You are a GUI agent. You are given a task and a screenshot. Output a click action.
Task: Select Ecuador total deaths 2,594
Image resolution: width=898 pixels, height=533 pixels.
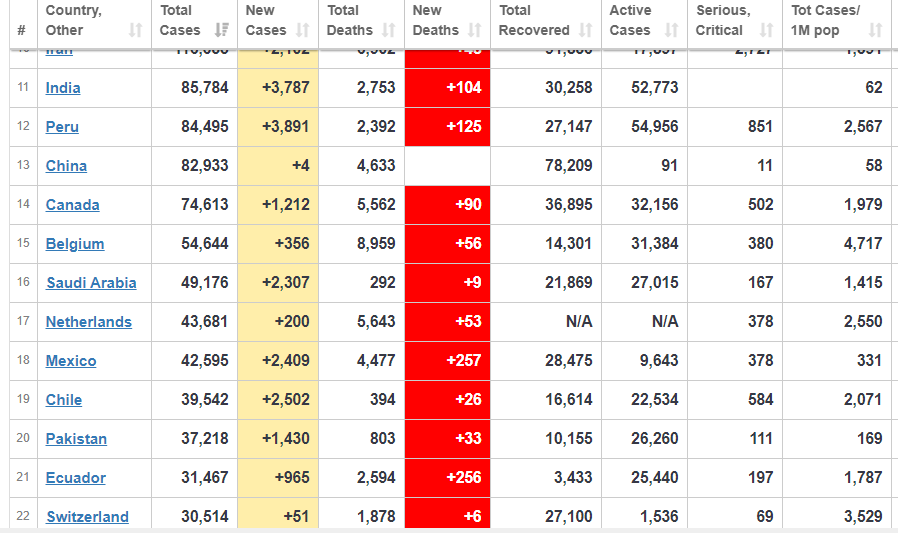(376, 477)
